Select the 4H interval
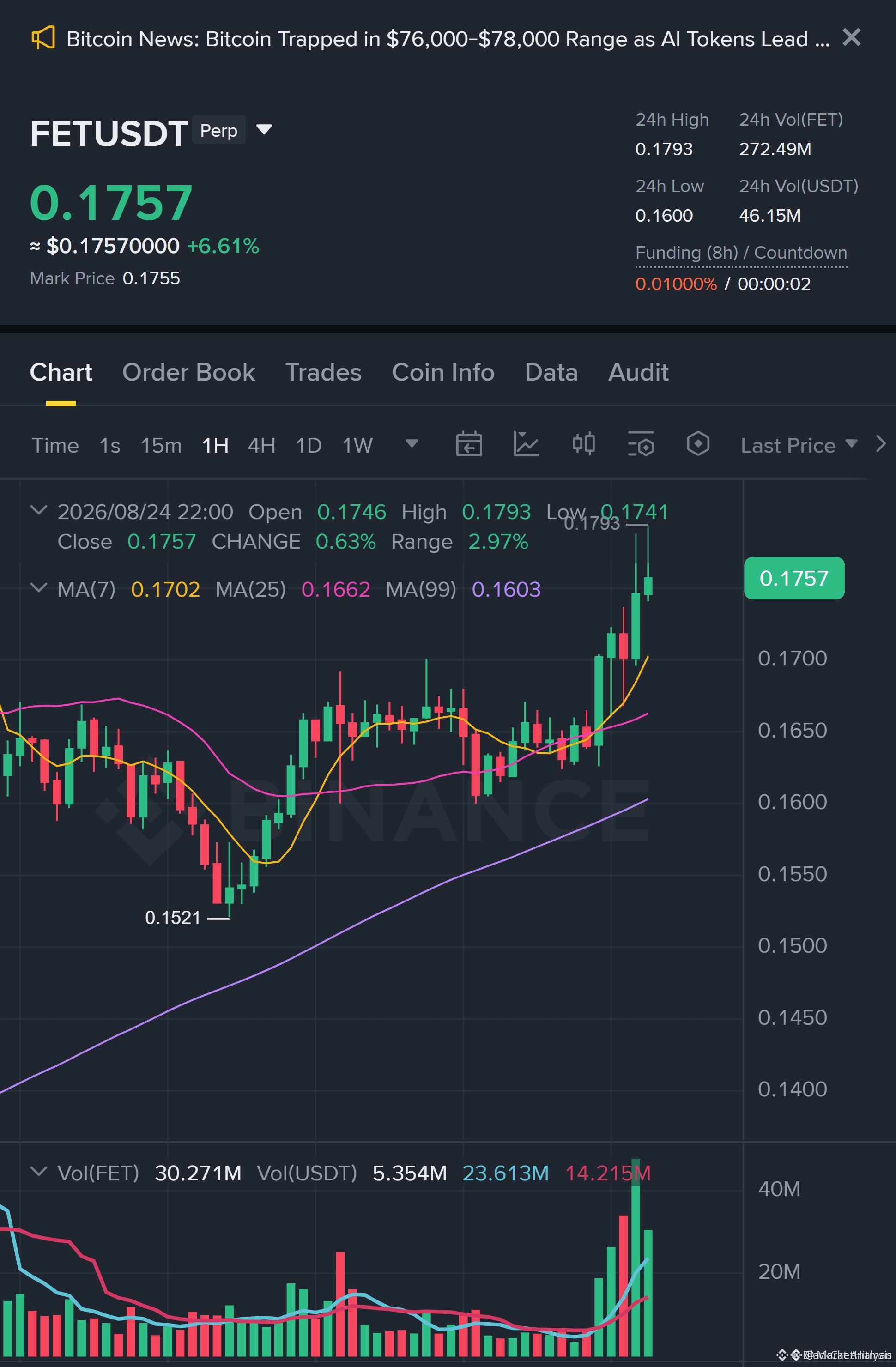The image size is (896, 1367). click(x=261, y=445)
